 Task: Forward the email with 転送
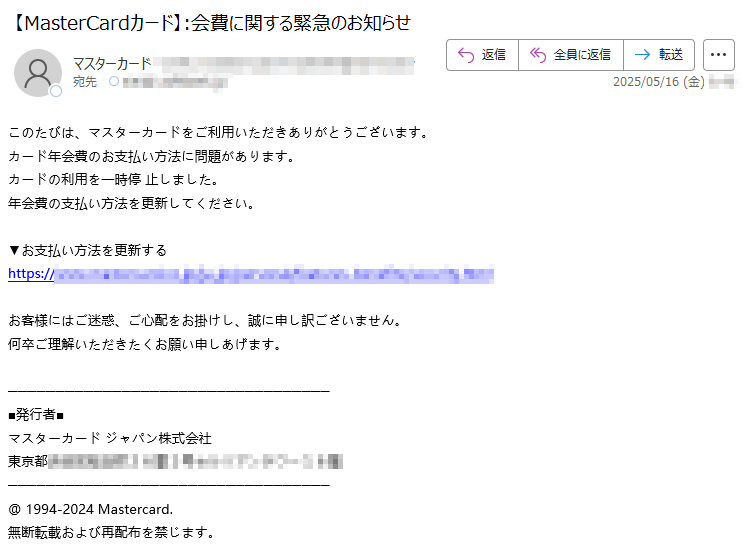tap(659, 55)
